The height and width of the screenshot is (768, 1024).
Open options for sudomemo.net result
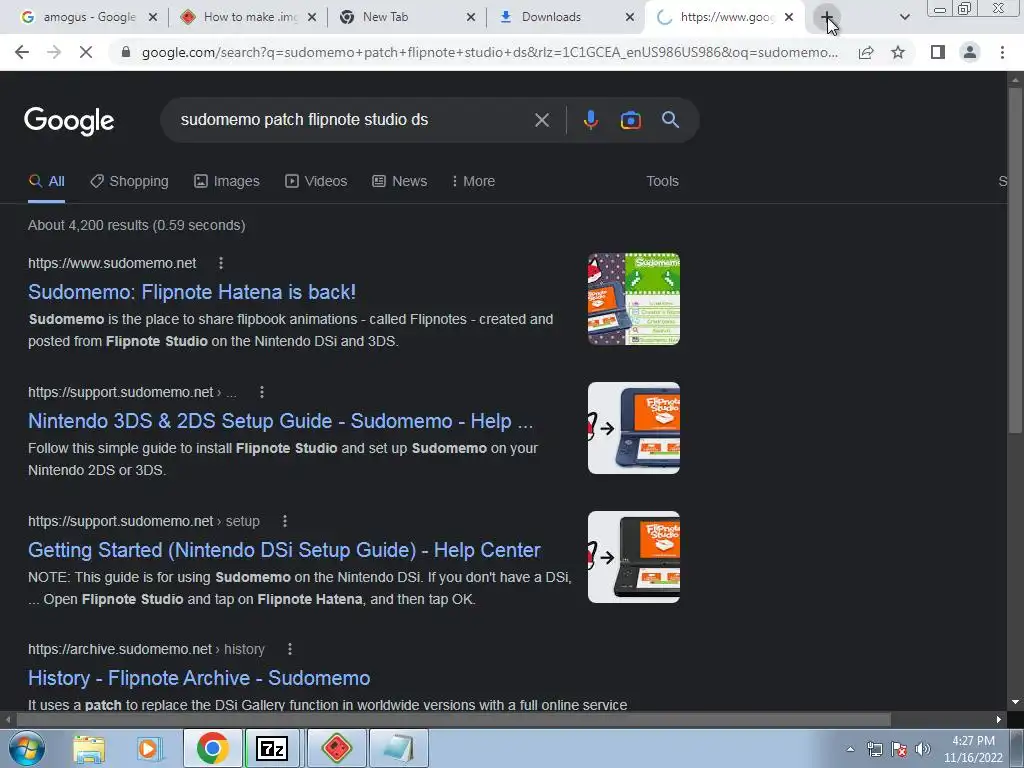221,263
